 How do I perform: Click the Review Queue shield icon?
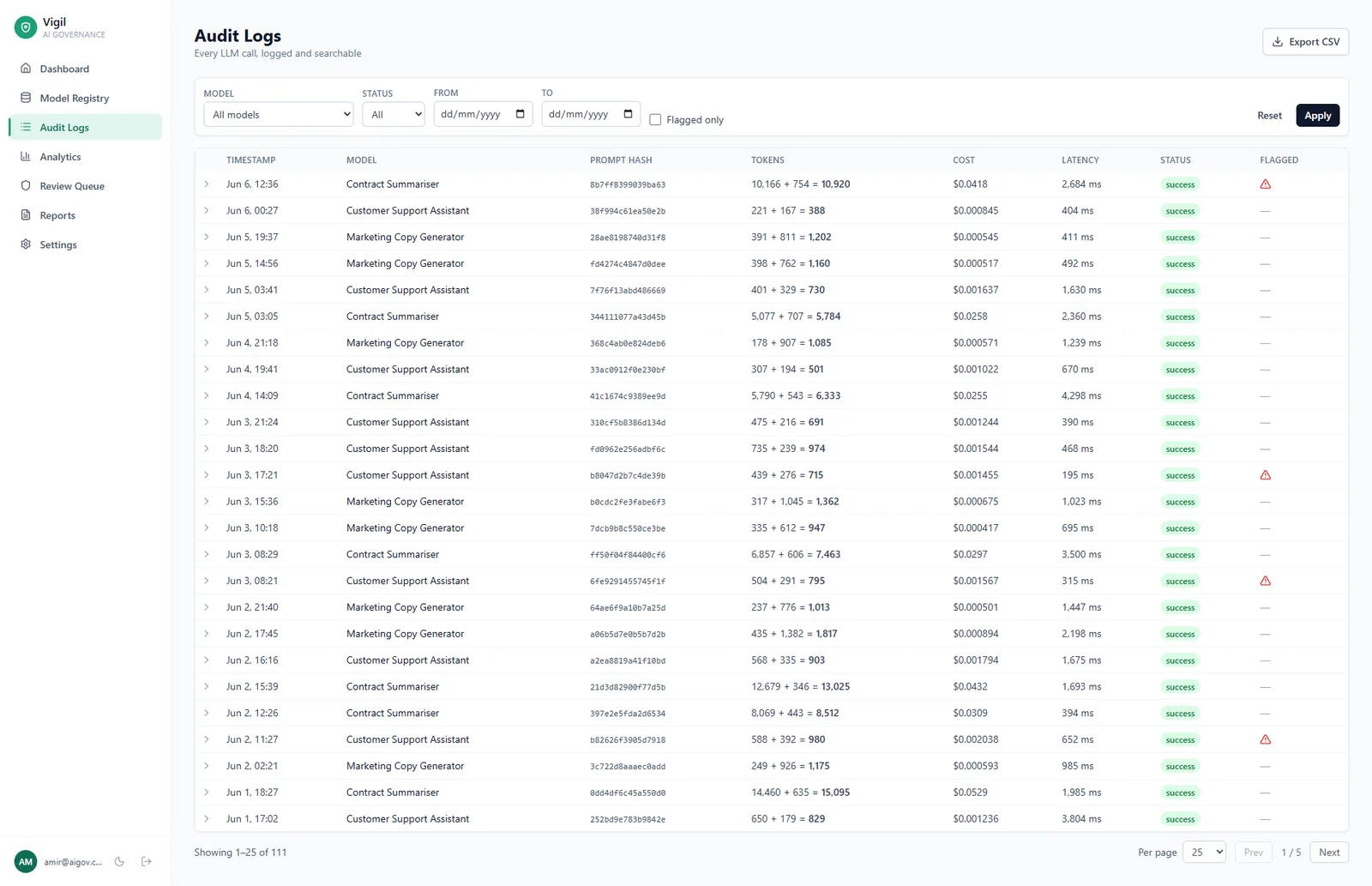26,185
